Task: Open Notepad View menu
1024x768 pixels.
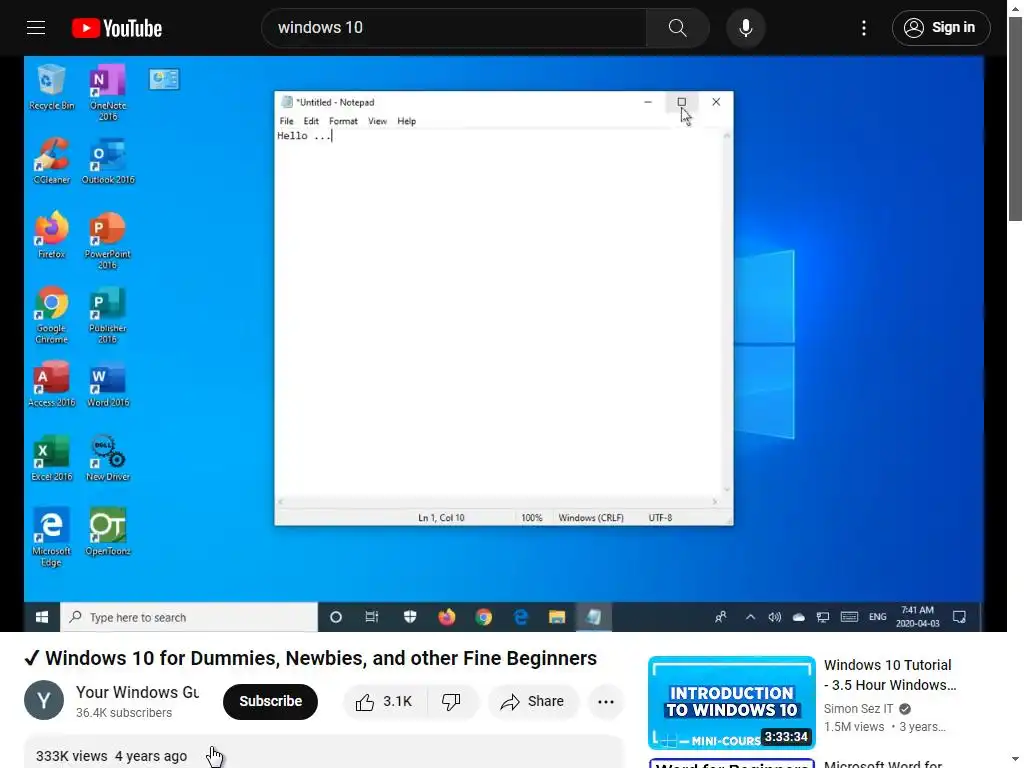Action: coord(377,121)
